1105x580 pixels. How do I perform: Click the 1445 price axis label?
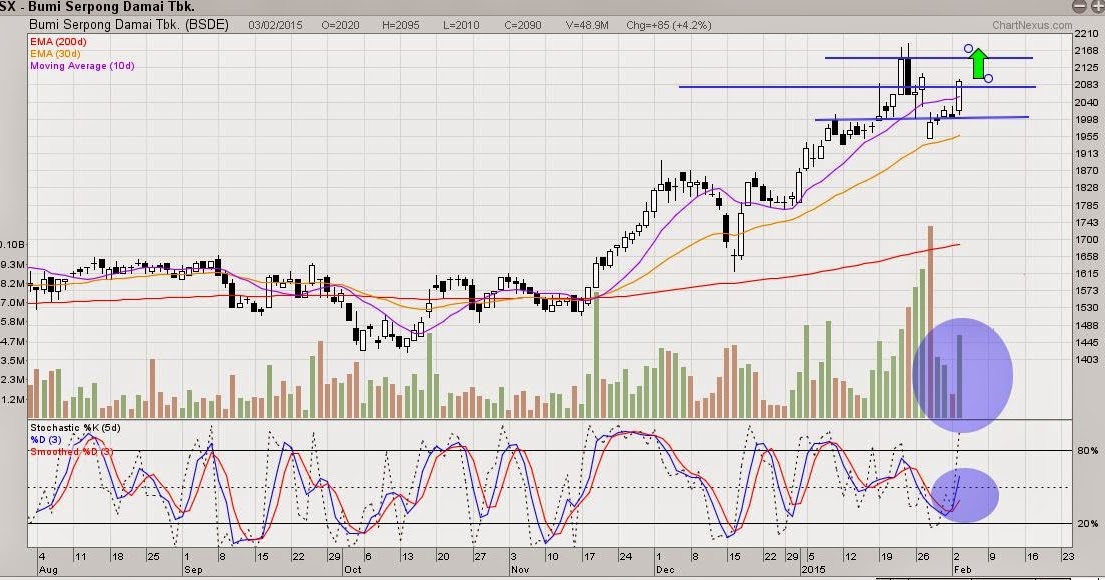coord(1087,342)
